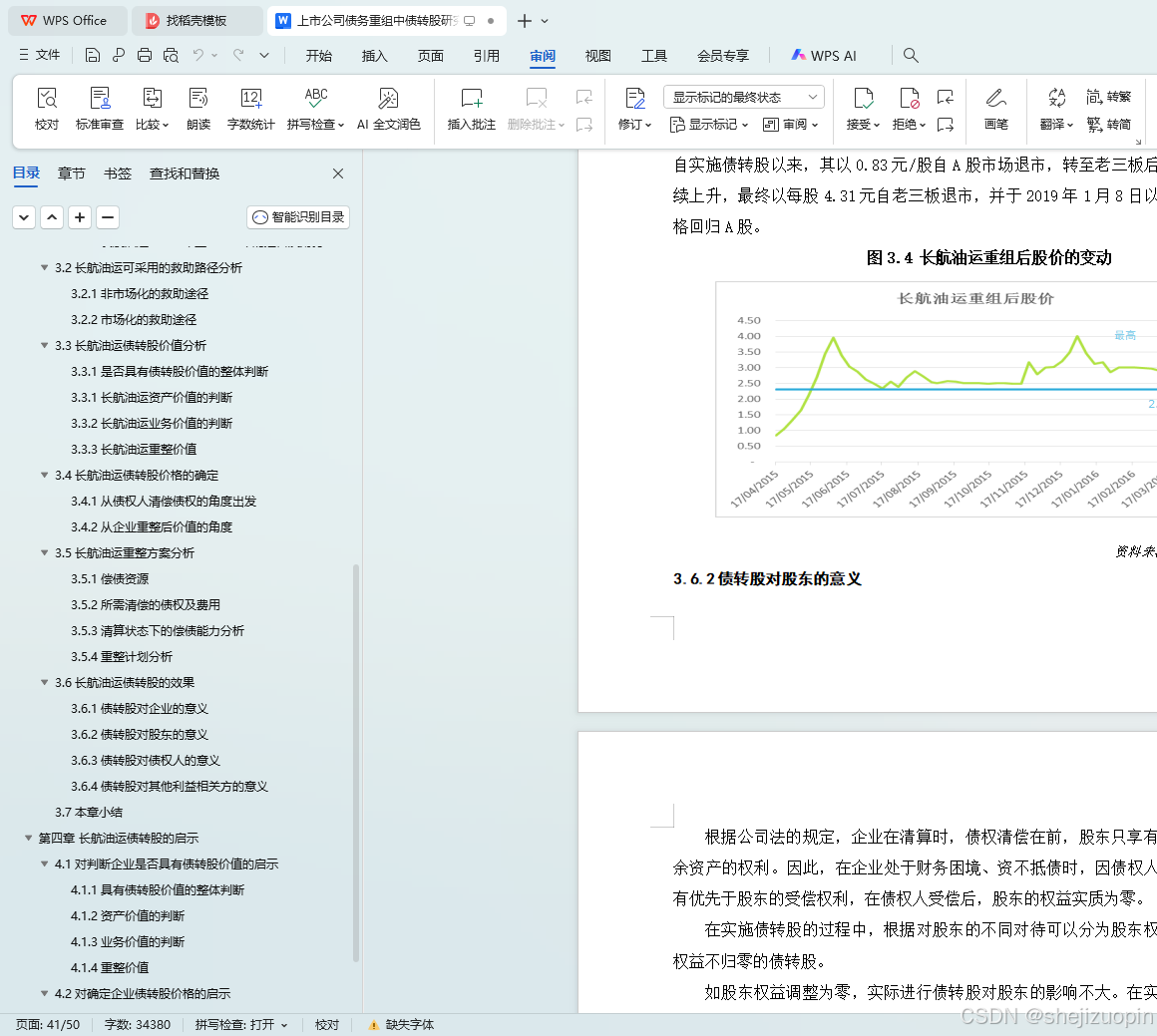Move outline selection down with down arrow
The height and width of the screenshot is (1036, 1157).
point(24,217)
